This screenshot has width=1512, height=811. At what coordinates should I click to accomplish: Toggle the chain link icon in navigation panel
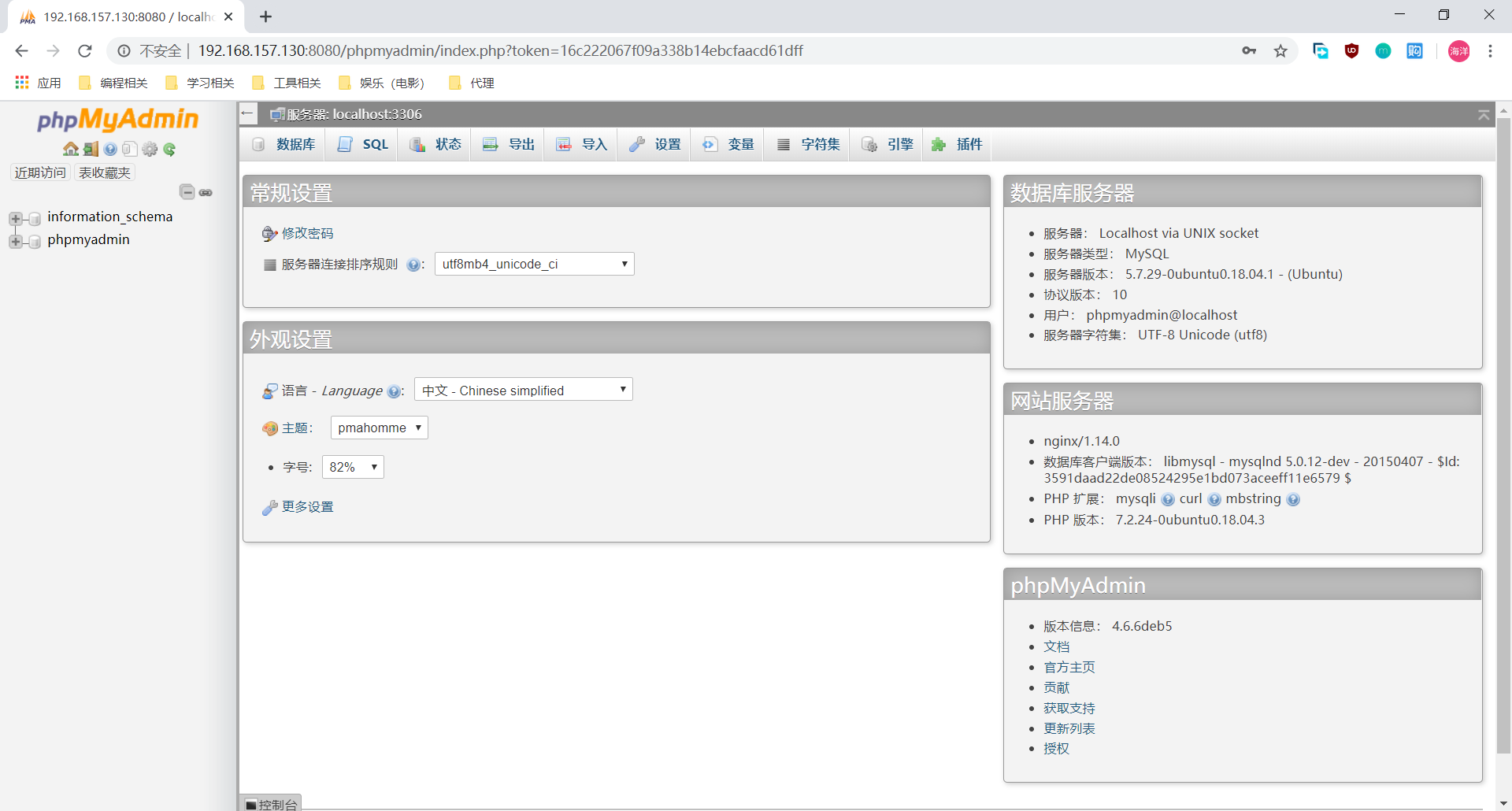(x=206, y=192)
